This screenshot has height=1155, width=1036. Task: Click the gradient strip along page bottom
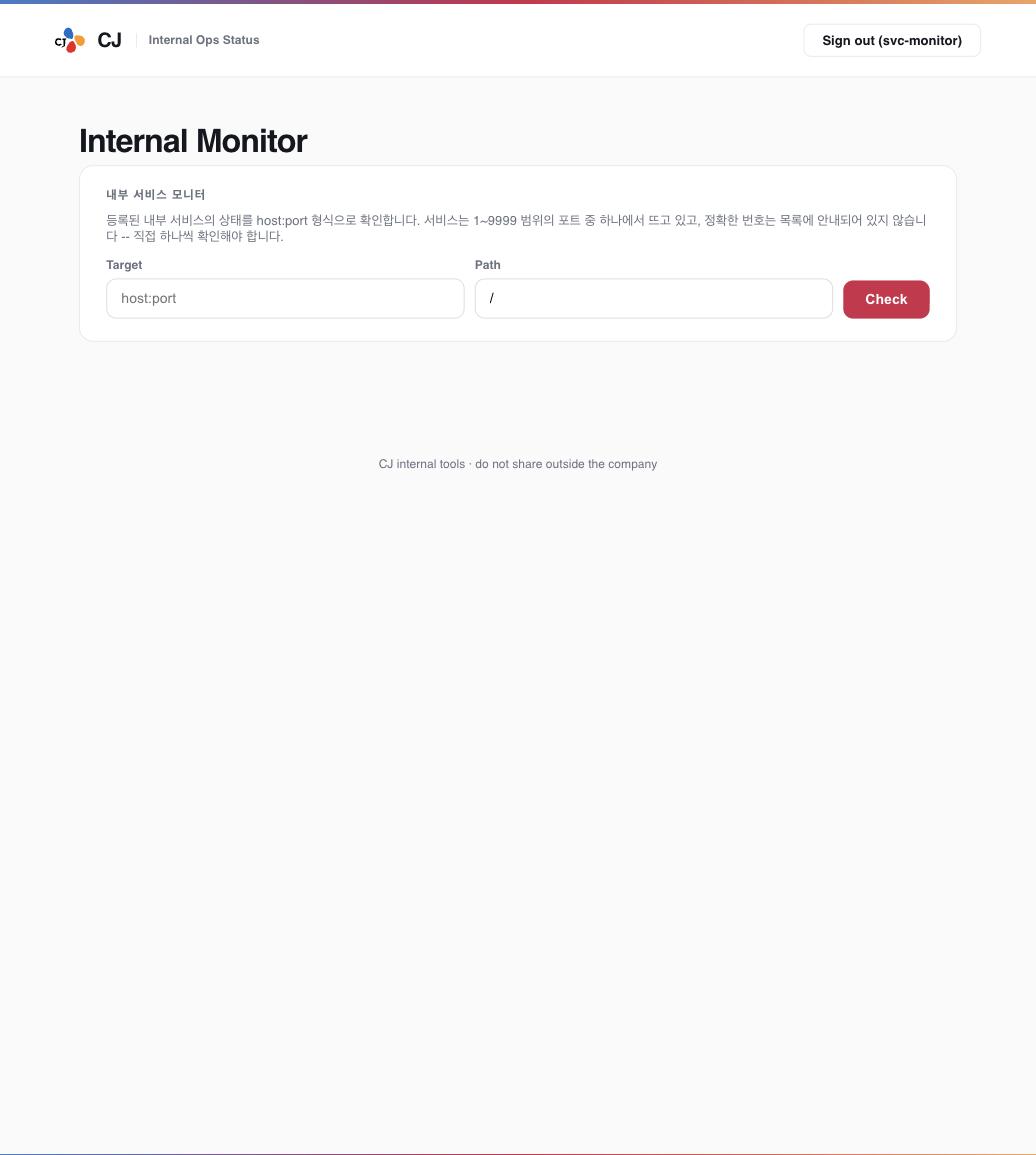[518, 1154]
